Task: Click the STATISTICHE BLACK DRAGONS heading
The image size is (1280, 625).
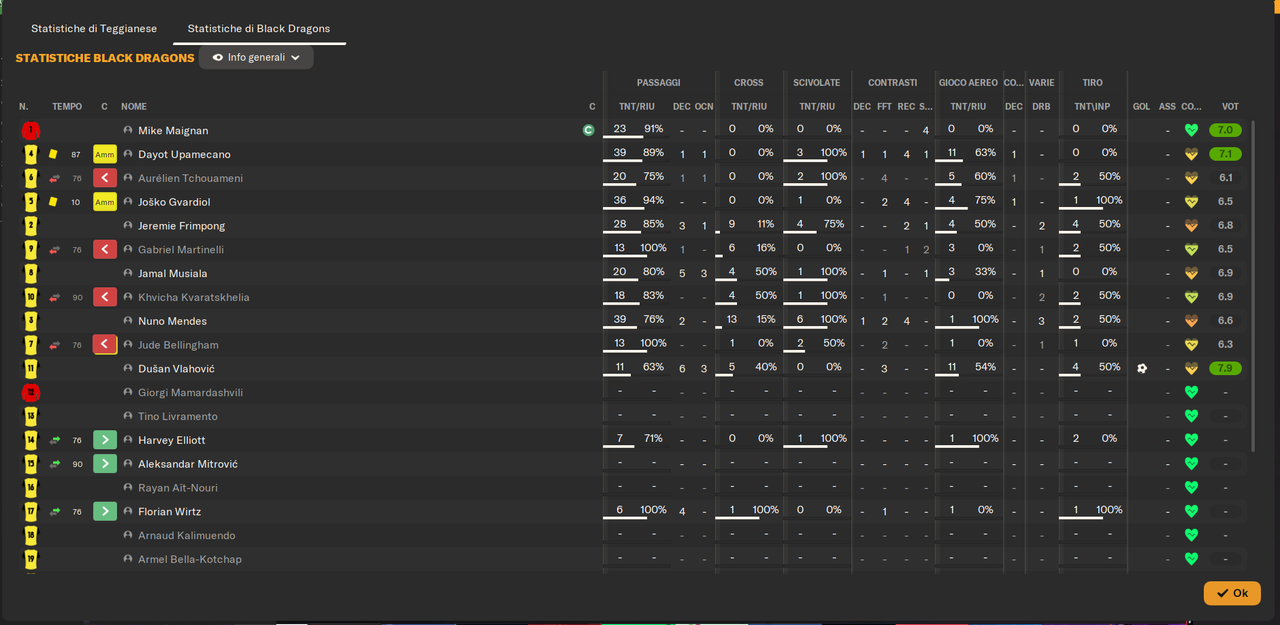Action: click(105, 58)
